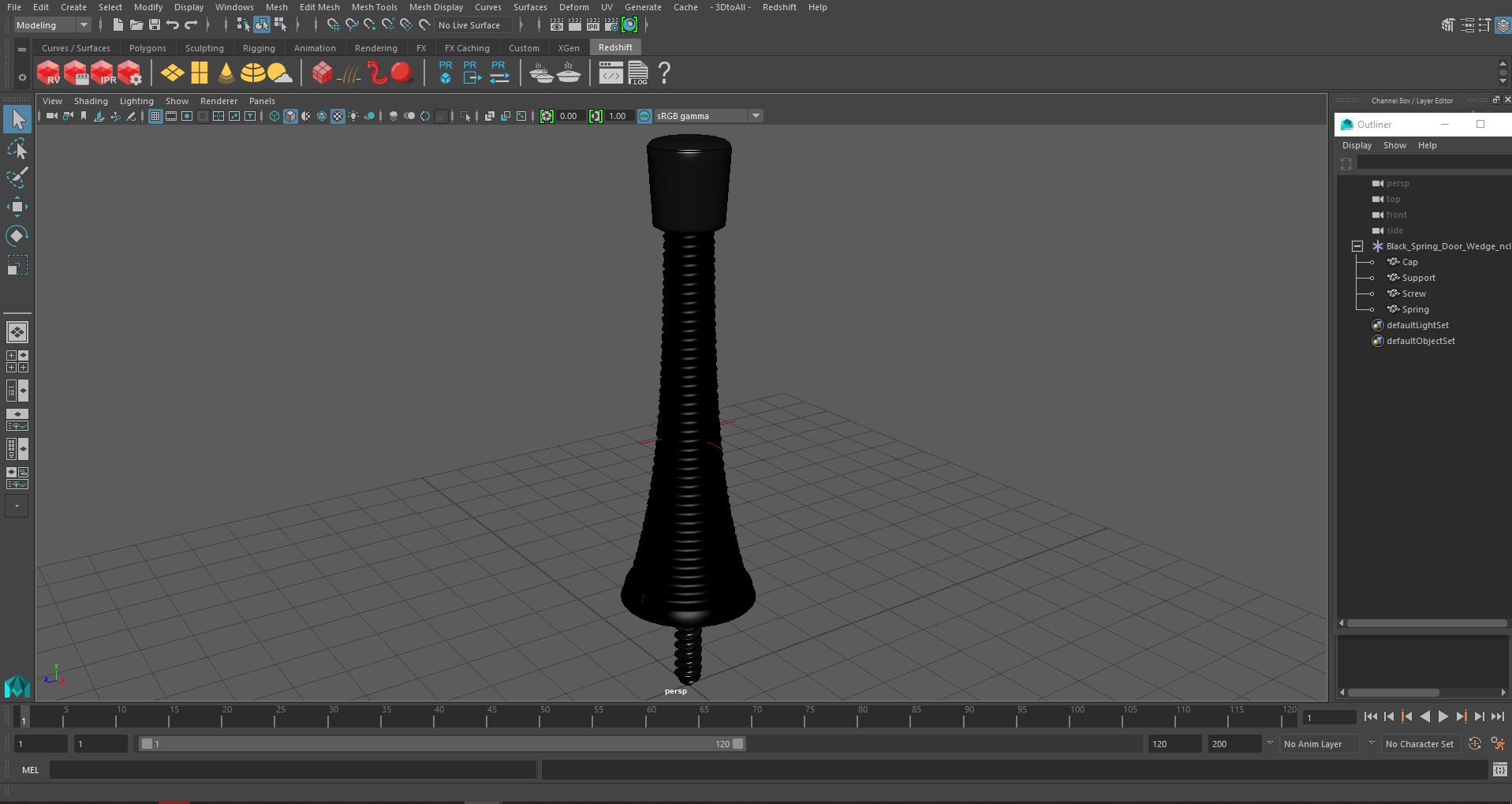Play animation forwards
The width and height of the screenshot is (1512, 804).
click(x=1443, y=716)
